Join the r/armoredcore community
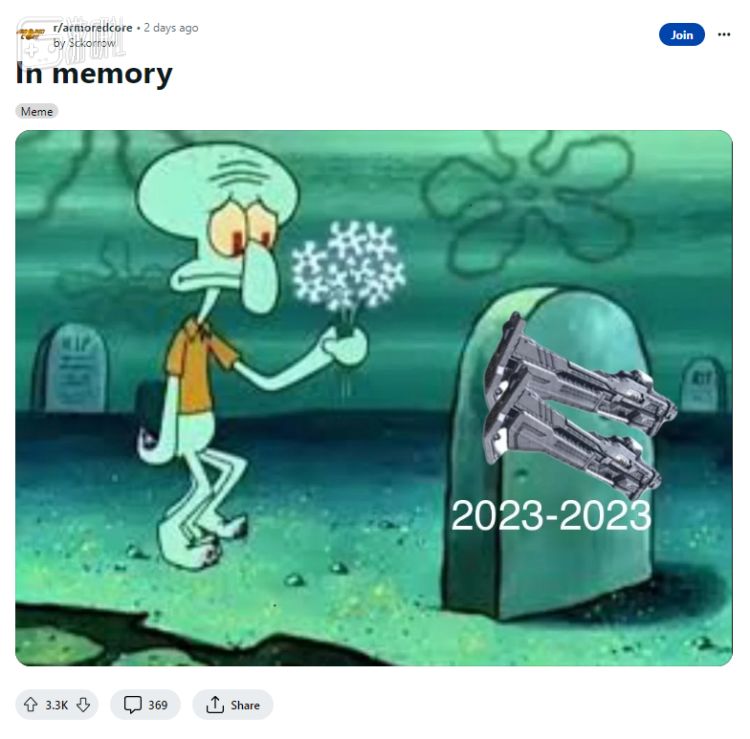The width and height of the screenshot is (750, 739). point(682,34)
